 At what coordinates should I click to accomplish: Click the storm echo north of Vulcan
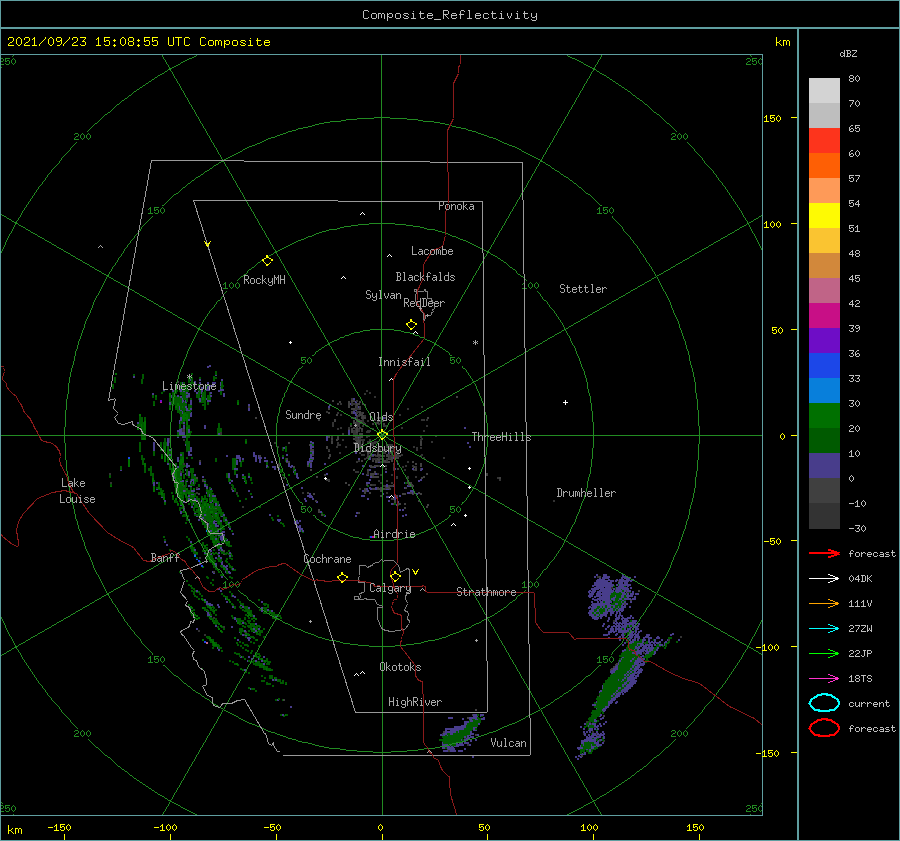pyautogui.click(x=461, y=734)
